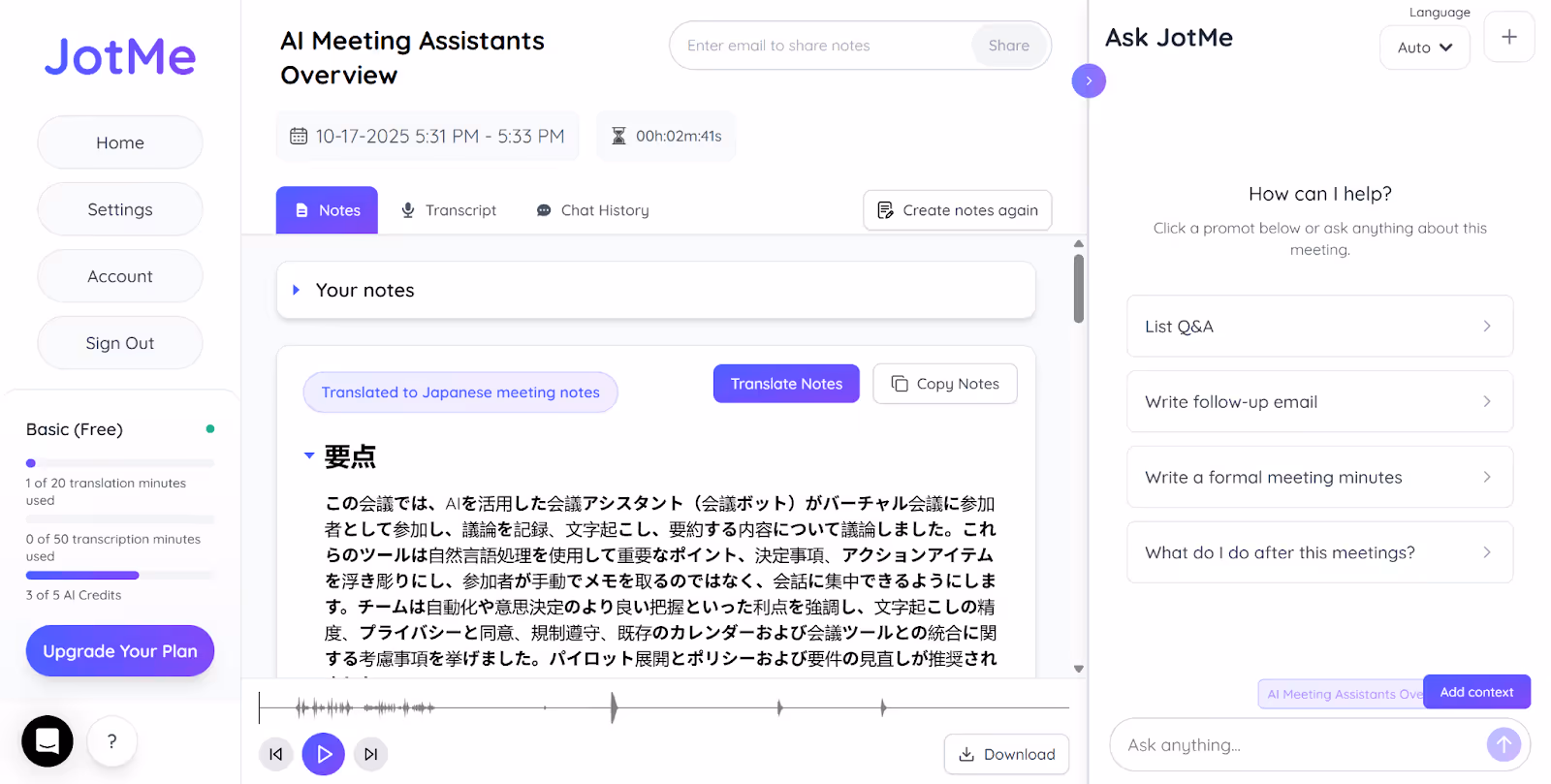Expand the Your notes section
This screenshot has height=784, width=1551.
(656, 290)
